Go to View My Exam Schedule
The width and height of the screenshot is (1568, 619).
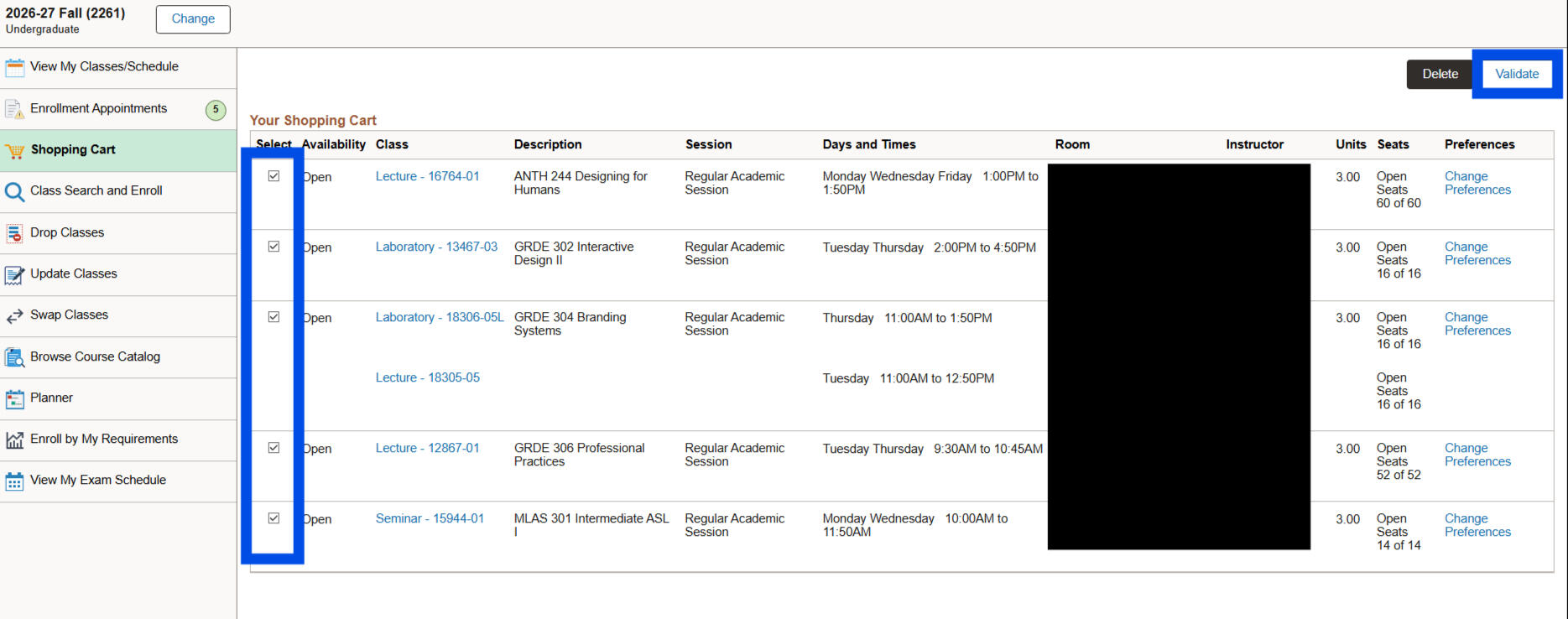98,480
